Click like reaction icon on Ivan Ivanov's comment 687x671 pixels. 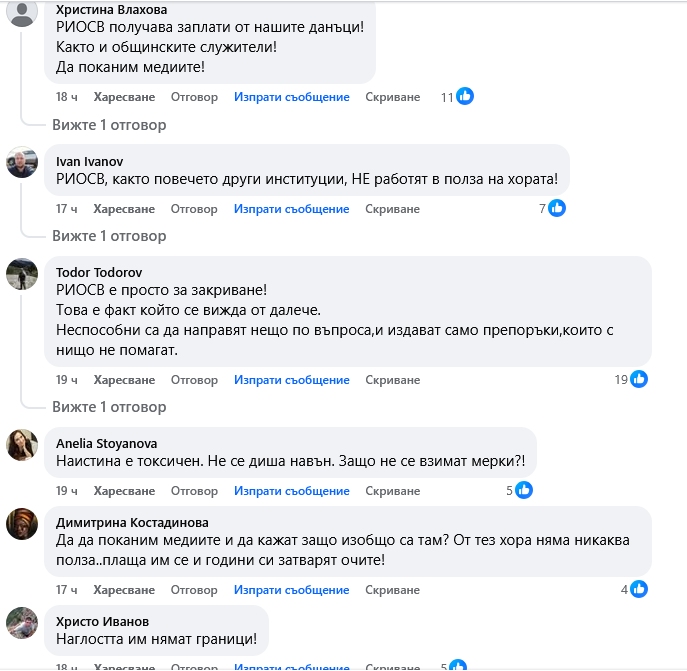tap(557, 209)
